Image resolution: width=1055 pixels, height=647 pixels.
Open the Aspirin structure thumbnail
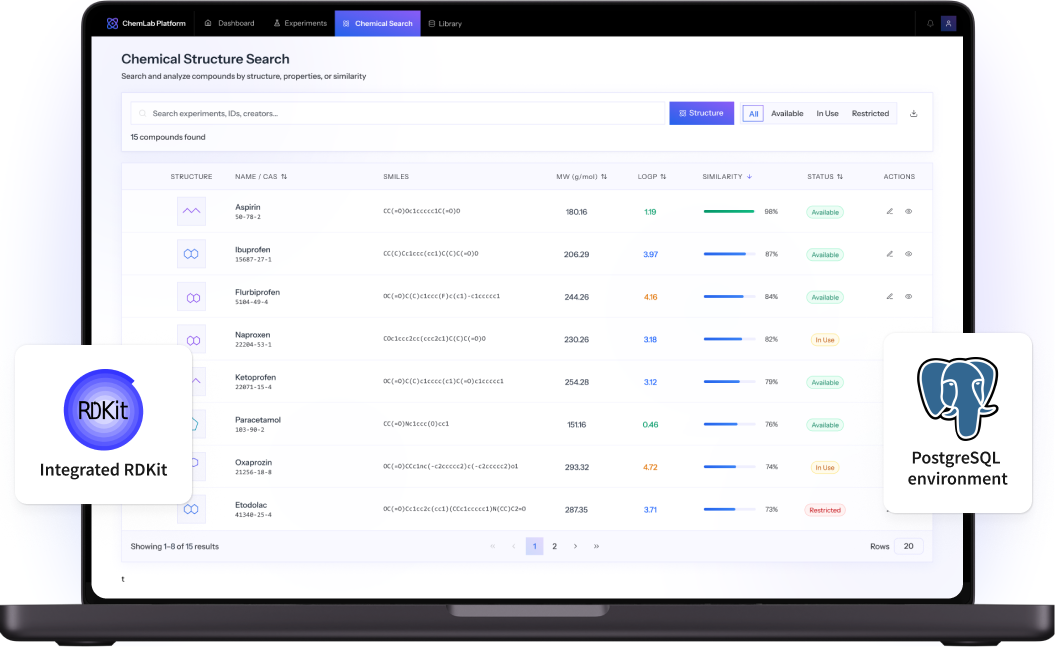click(191, 211)
